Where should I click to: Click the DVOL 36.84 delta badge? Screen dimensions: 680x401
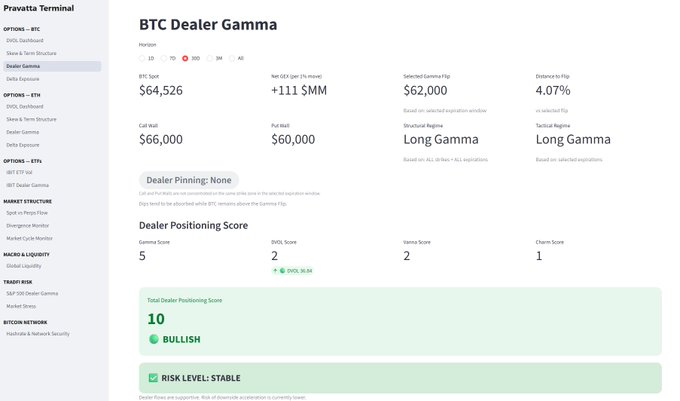coord(292,271)
